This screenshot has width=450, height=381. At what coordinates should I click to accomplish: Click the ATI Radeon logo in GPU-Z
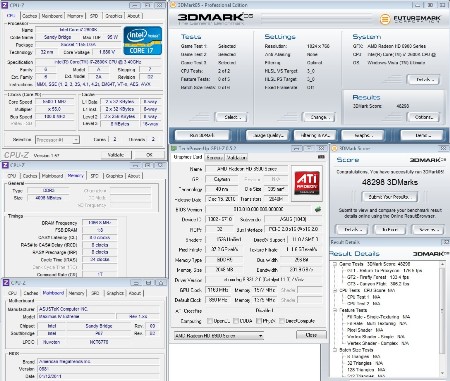coord(307,183)
